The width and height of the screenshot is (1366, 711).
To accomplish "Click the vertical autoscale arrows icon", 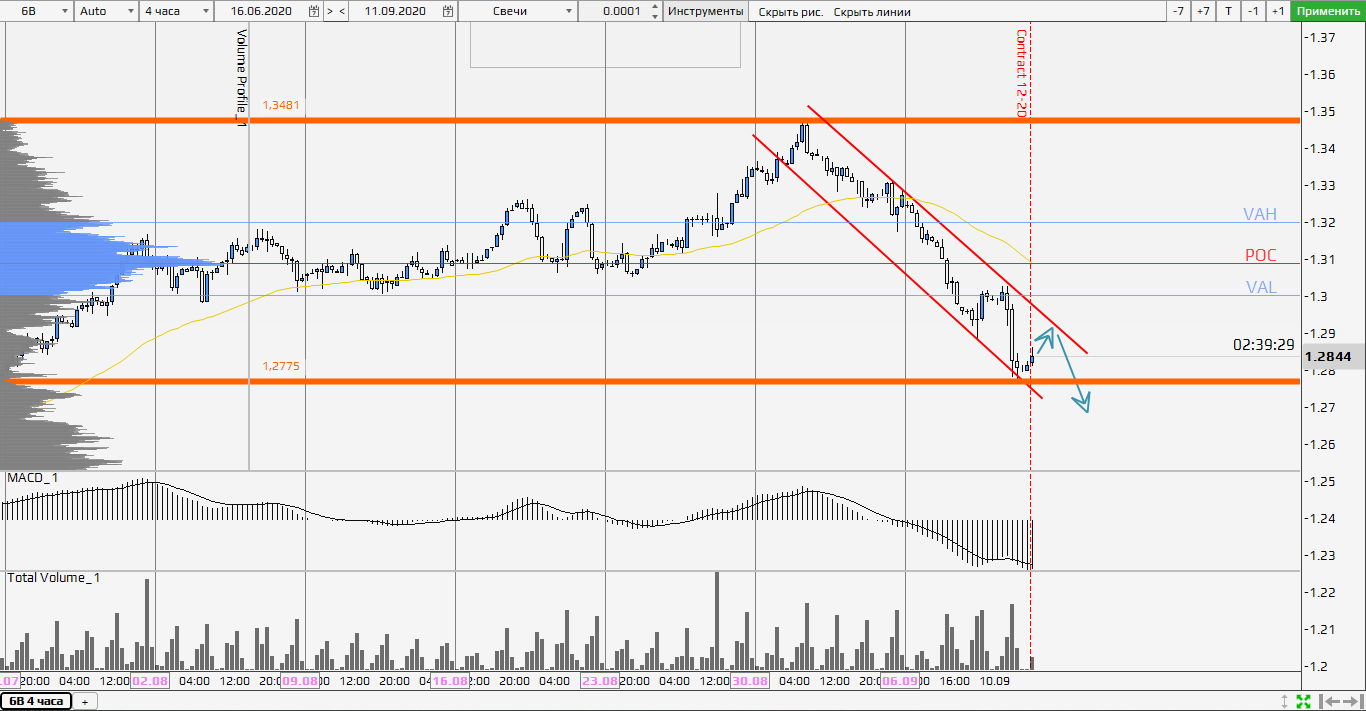I will 1284,701.
